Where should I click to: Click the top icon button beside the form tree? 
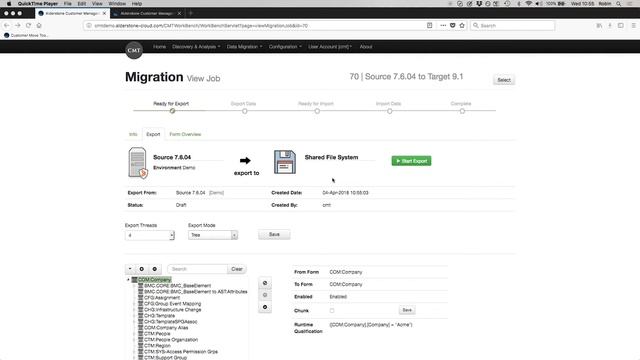265,283
